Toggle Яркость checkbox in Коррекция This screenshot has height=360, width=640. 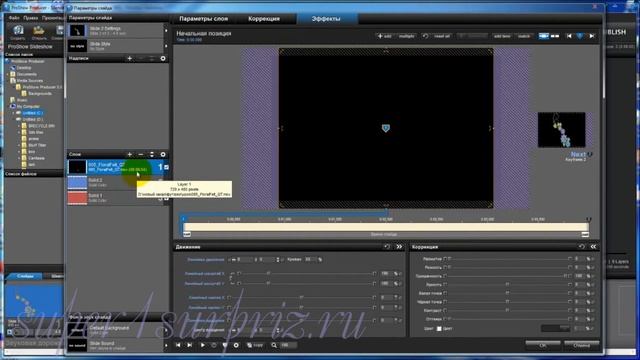point(445,284)
